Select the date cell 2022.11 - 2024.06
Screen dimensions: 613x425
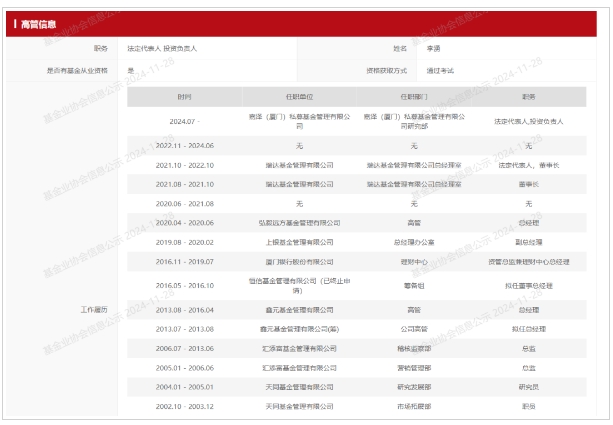185,145
